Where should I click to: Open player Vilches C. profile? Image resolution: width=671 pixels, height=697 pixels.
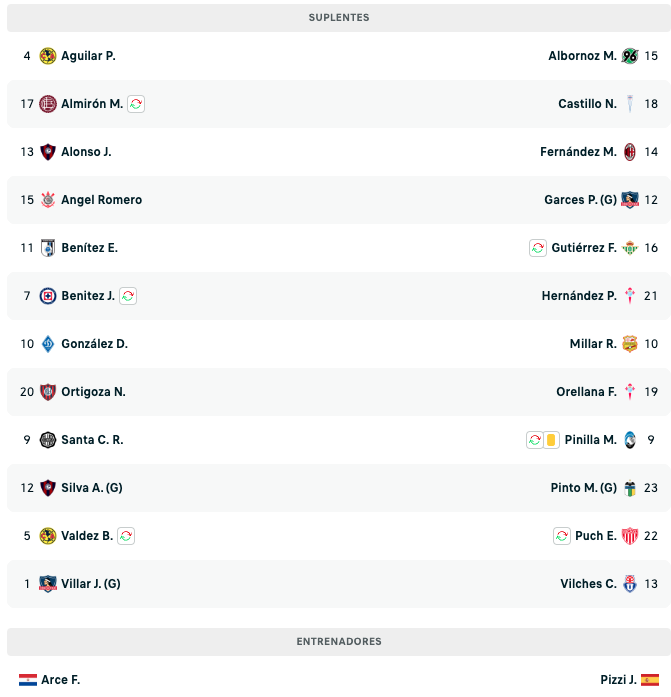pyautogui.click(x=588, y=584)
